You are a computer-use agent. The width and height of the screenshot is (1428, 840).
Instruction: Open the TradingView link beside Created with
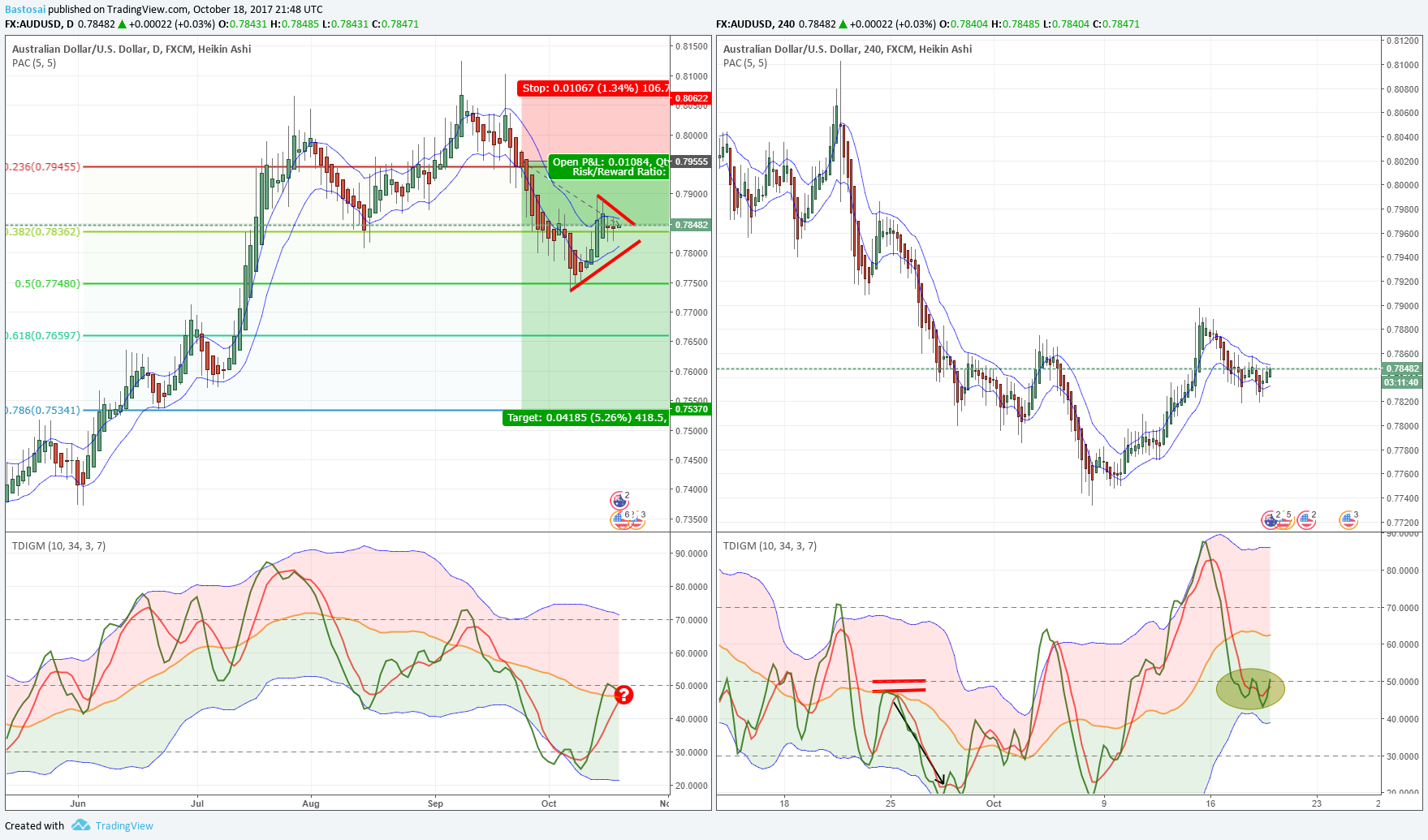pyautogui.click(x=124, y=825)
